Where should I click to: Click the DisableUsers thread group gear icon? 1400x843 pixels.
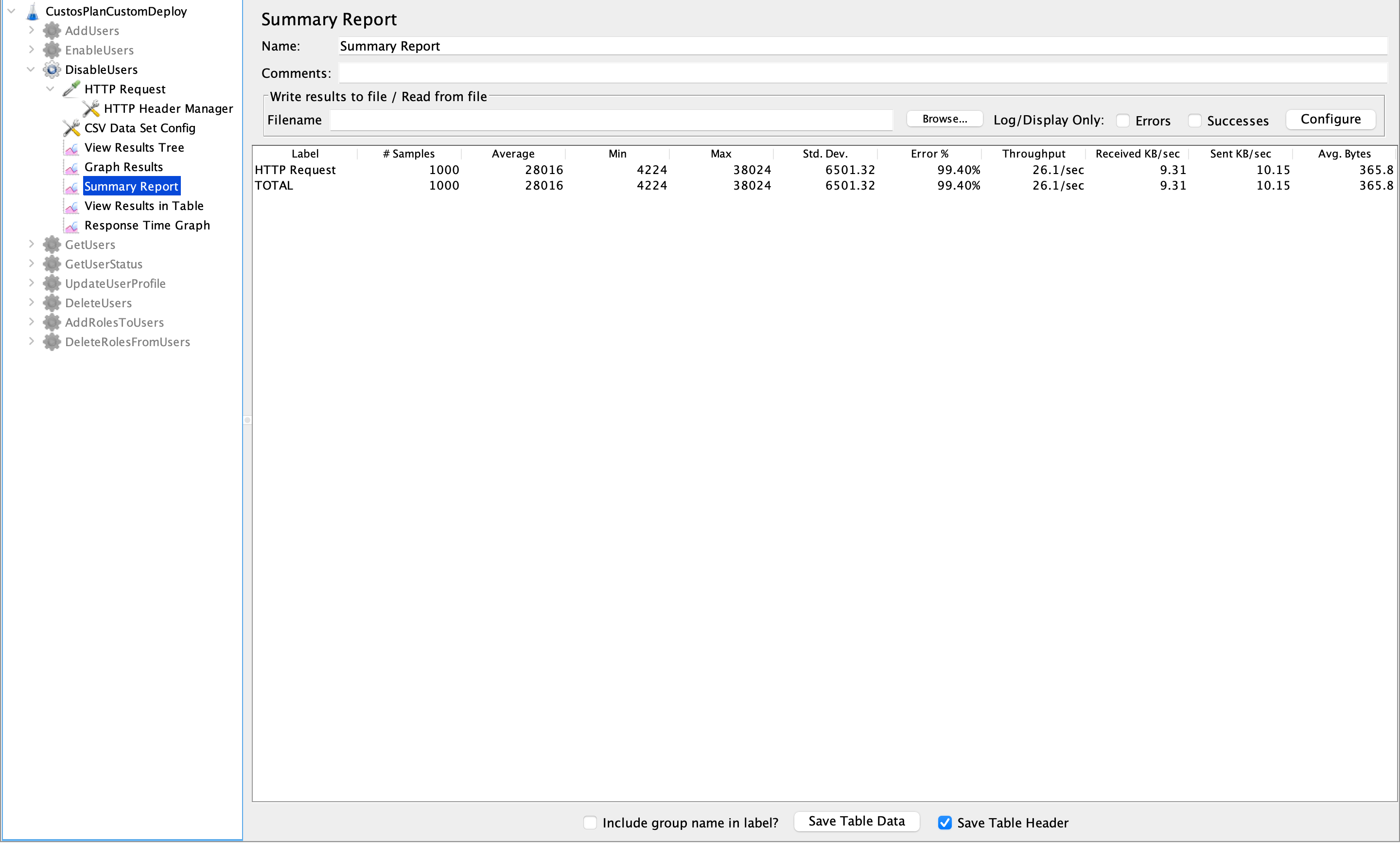(x=52, y=70)
